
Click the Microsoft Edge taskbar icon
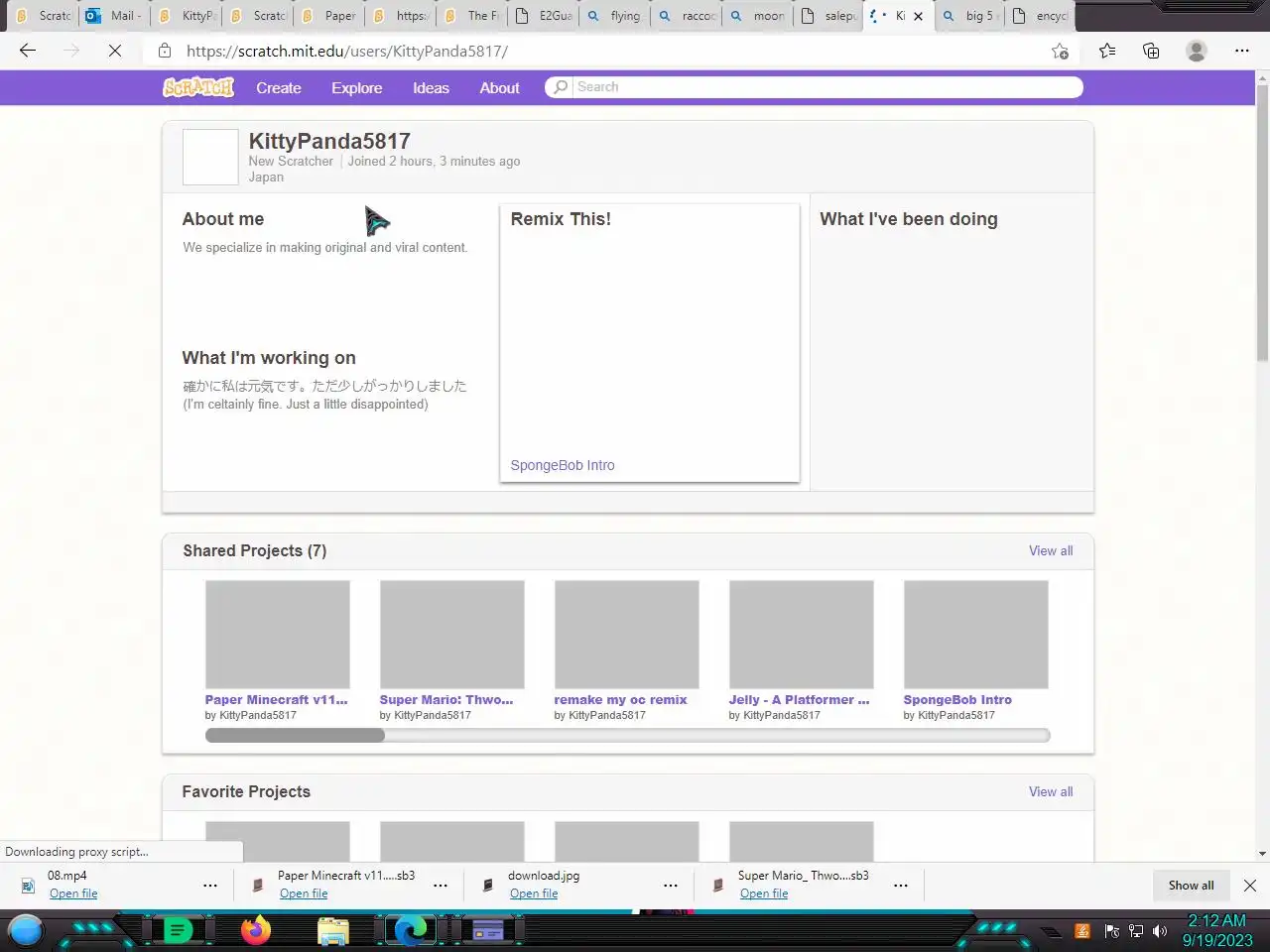411,930
